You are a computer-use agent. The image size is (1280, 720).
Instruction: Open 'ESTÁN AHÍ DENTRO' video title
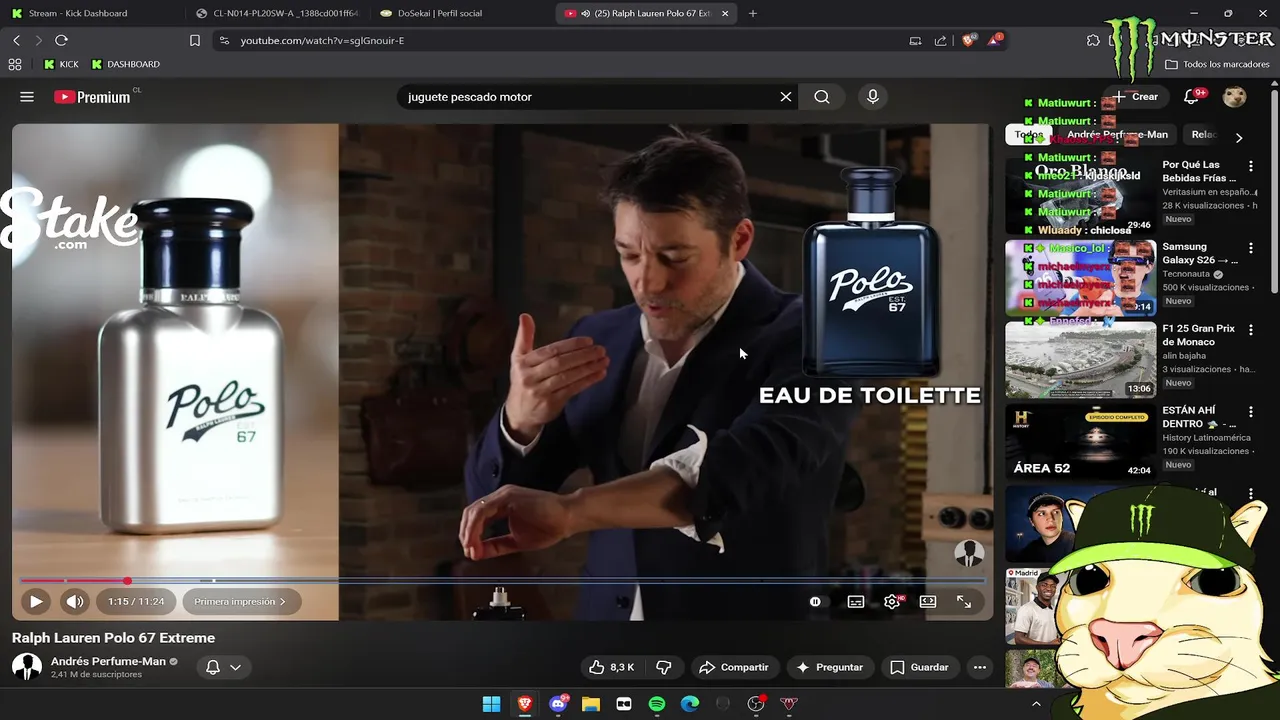(x=1199, y=417)
